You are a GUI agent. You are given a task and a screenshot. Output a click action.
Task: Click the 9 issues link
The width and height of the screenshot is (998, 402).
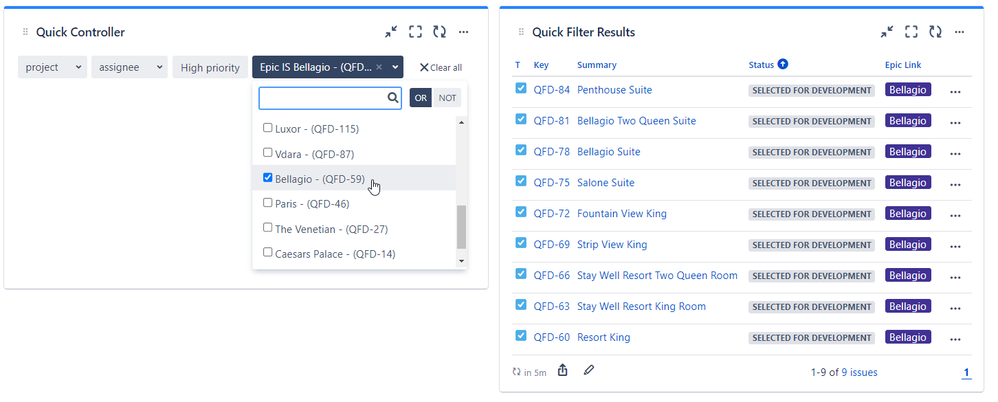[x=859, y=372]
